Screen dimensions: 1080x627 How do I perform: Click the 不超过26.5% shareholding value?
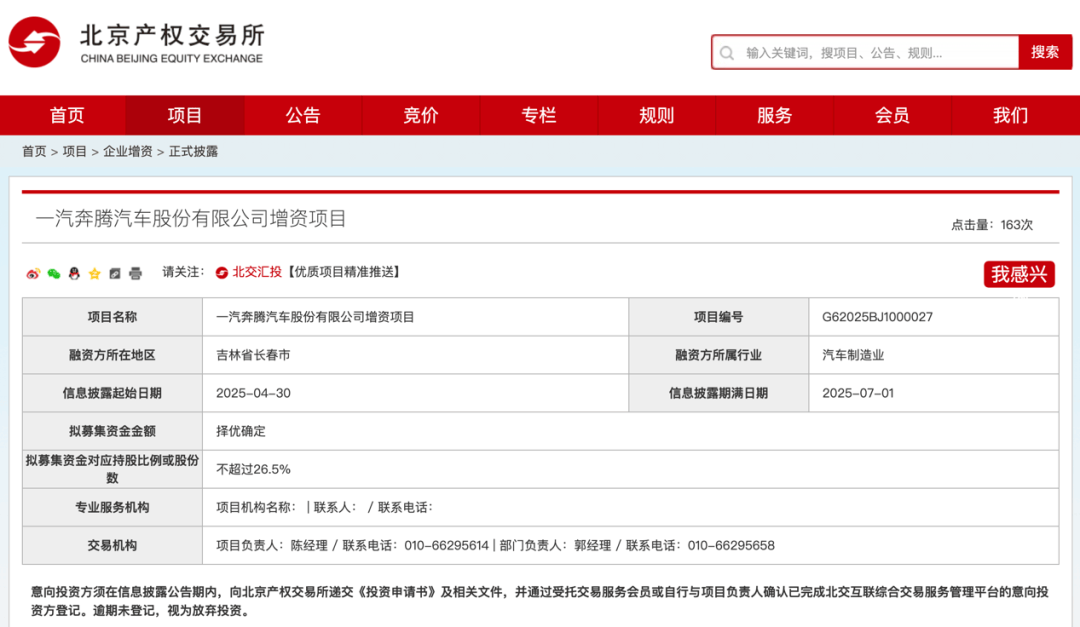pyautogui.click(x=253, y=469)
